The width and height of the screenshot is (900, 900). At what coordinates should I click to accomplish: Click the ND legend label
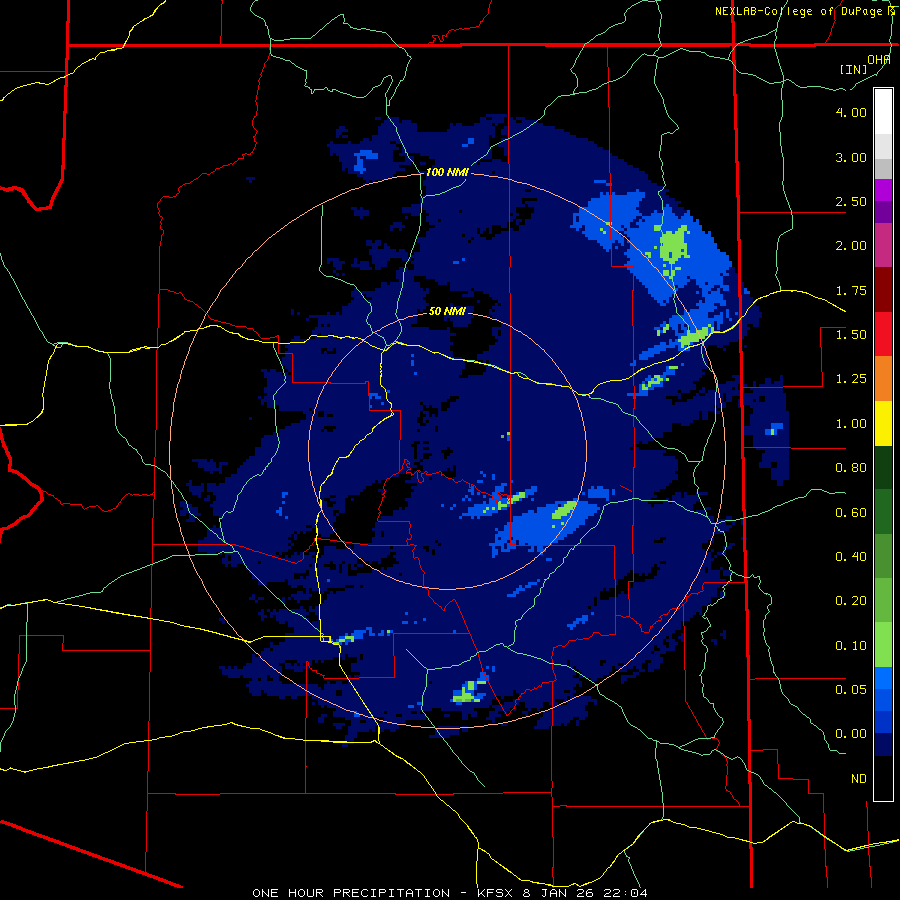(859, 779)
